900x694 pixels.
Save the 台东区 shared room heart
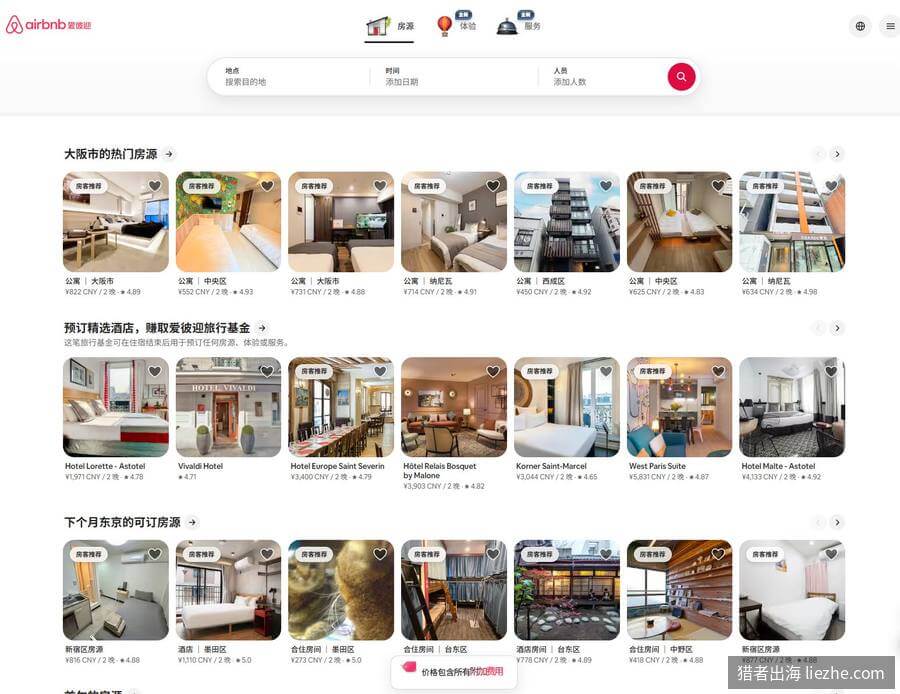tap(493, 554)
